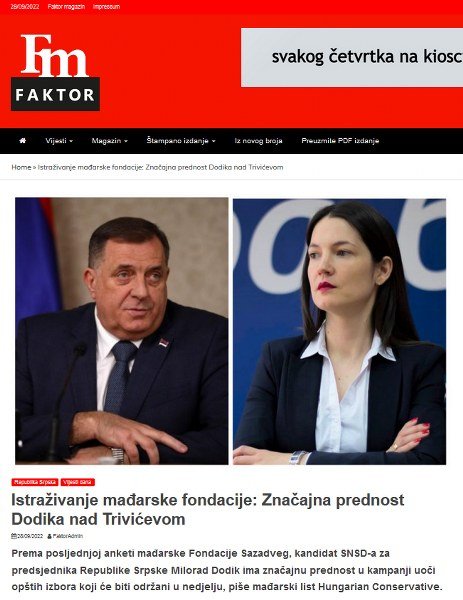Viewport: 463px width, 600px height.
Task: Click the FaktorAdmin author link
Action: [68, 536]
